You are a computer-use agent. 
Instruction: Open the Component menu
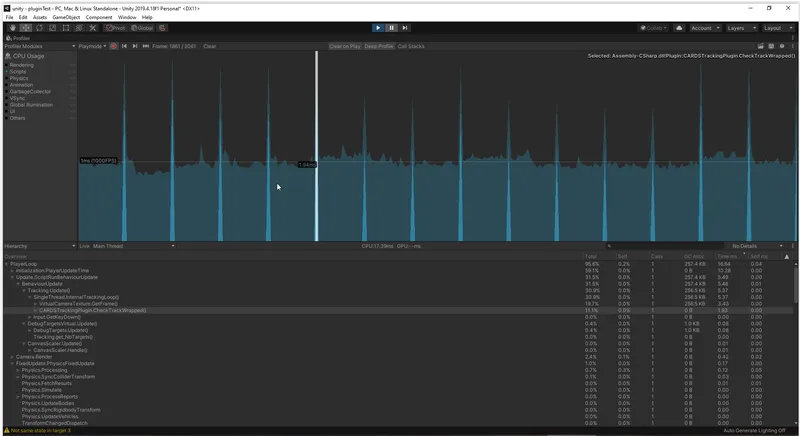click(99, 17)
